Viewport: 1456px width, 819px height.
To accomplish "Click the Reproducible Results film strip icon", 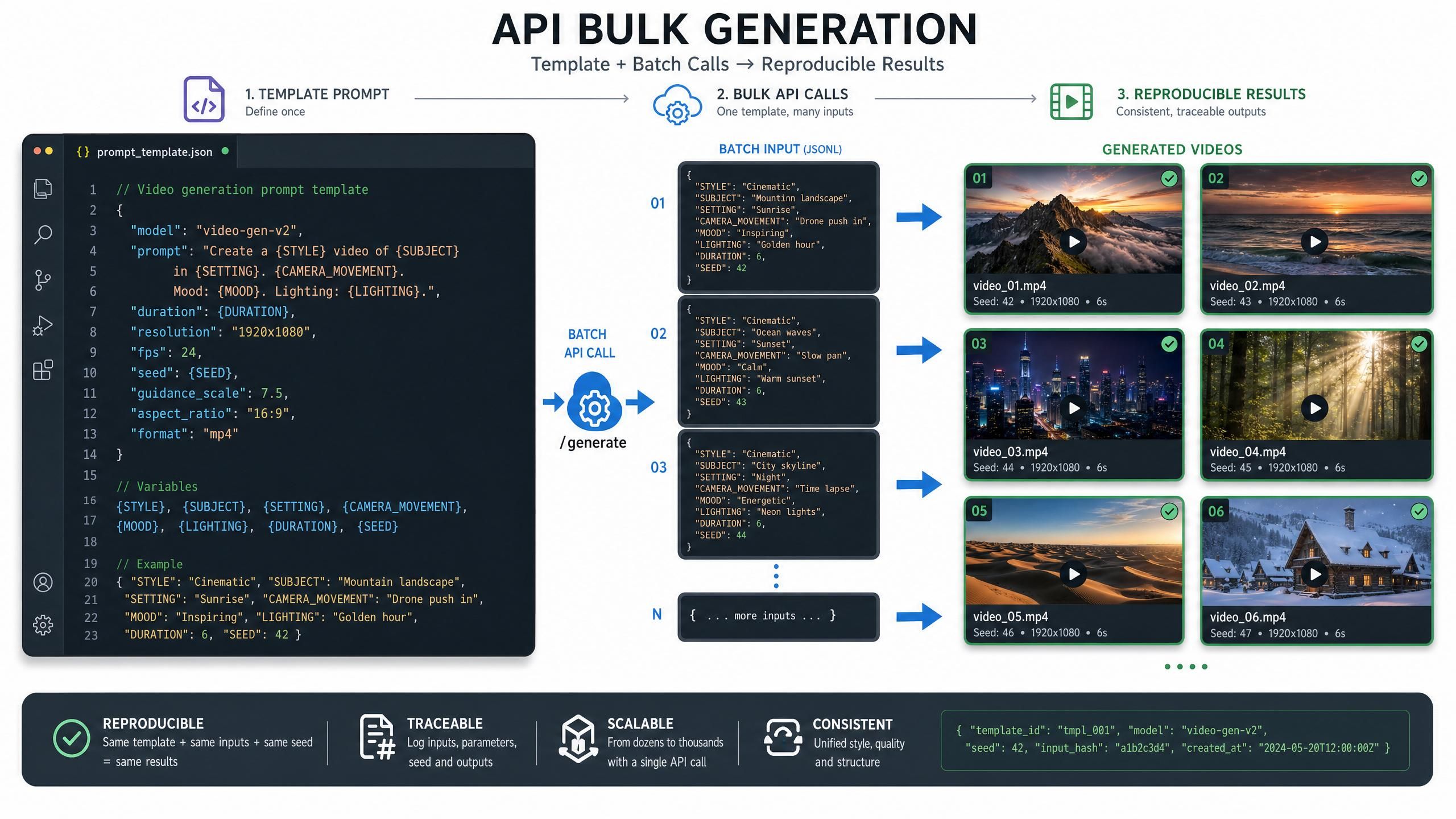I will click(1071, 101).
